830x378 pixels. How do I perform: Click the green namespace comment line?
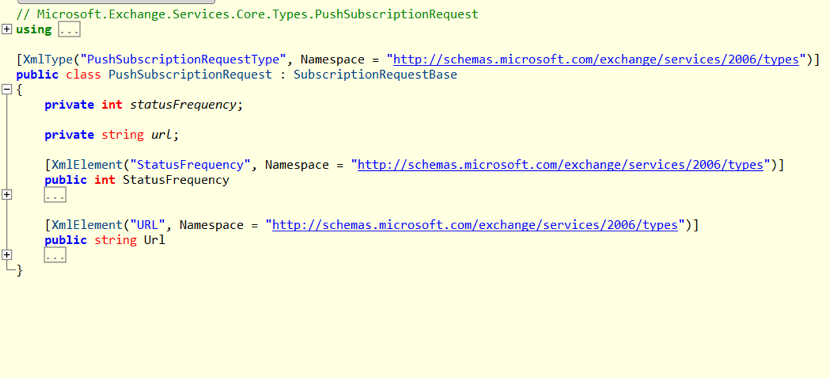tap(247, 14)
